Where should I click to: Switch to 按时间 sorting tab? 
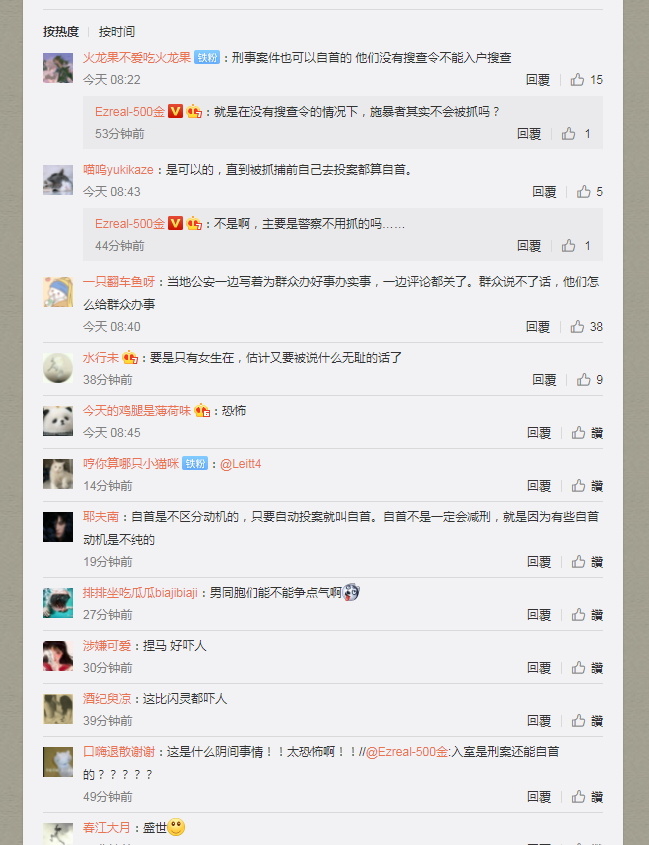pyautogui.click(x=116, y=32)
